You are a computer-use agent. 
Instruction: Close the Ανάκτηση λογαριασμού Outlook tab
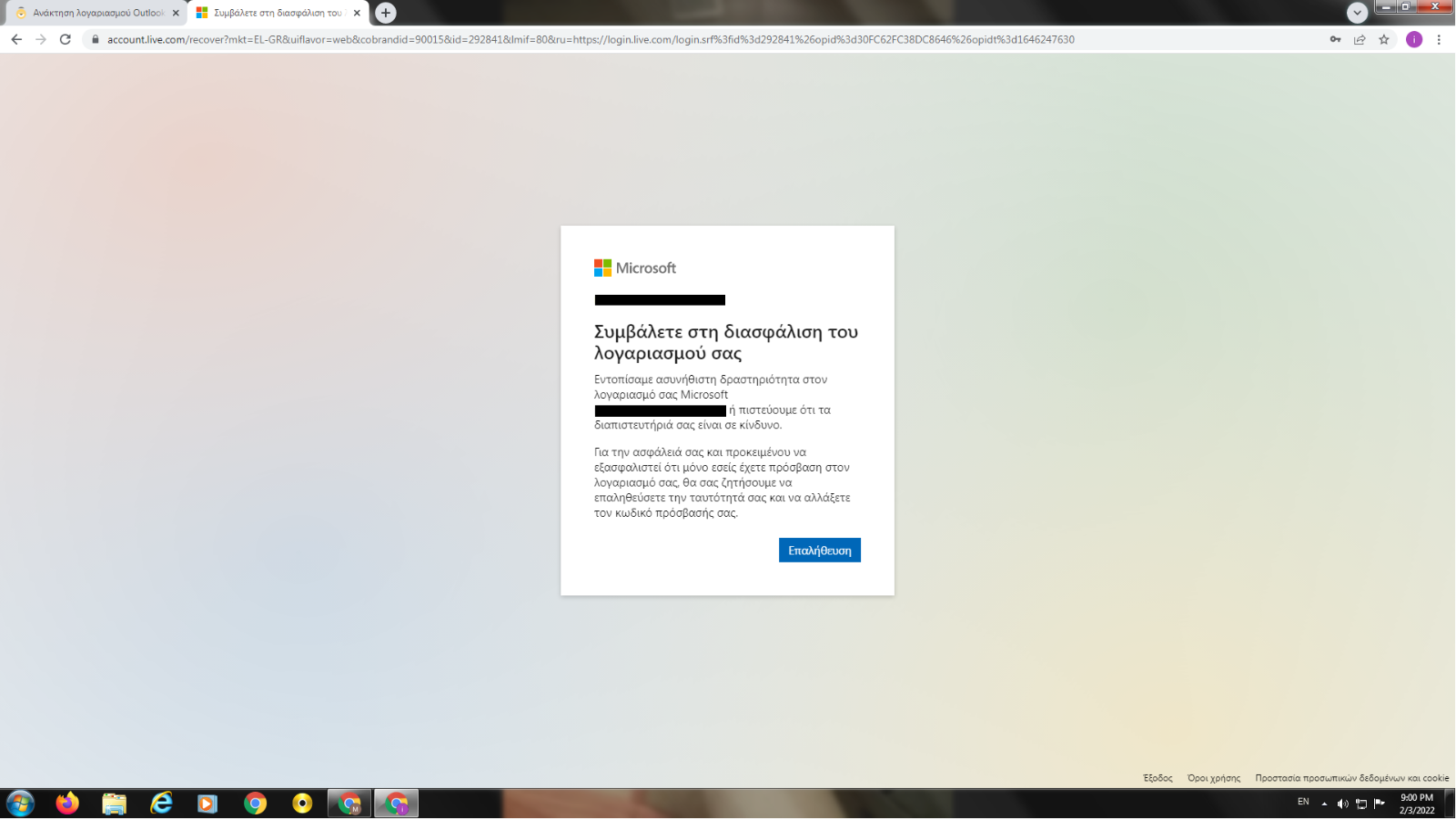click(176, 13)
